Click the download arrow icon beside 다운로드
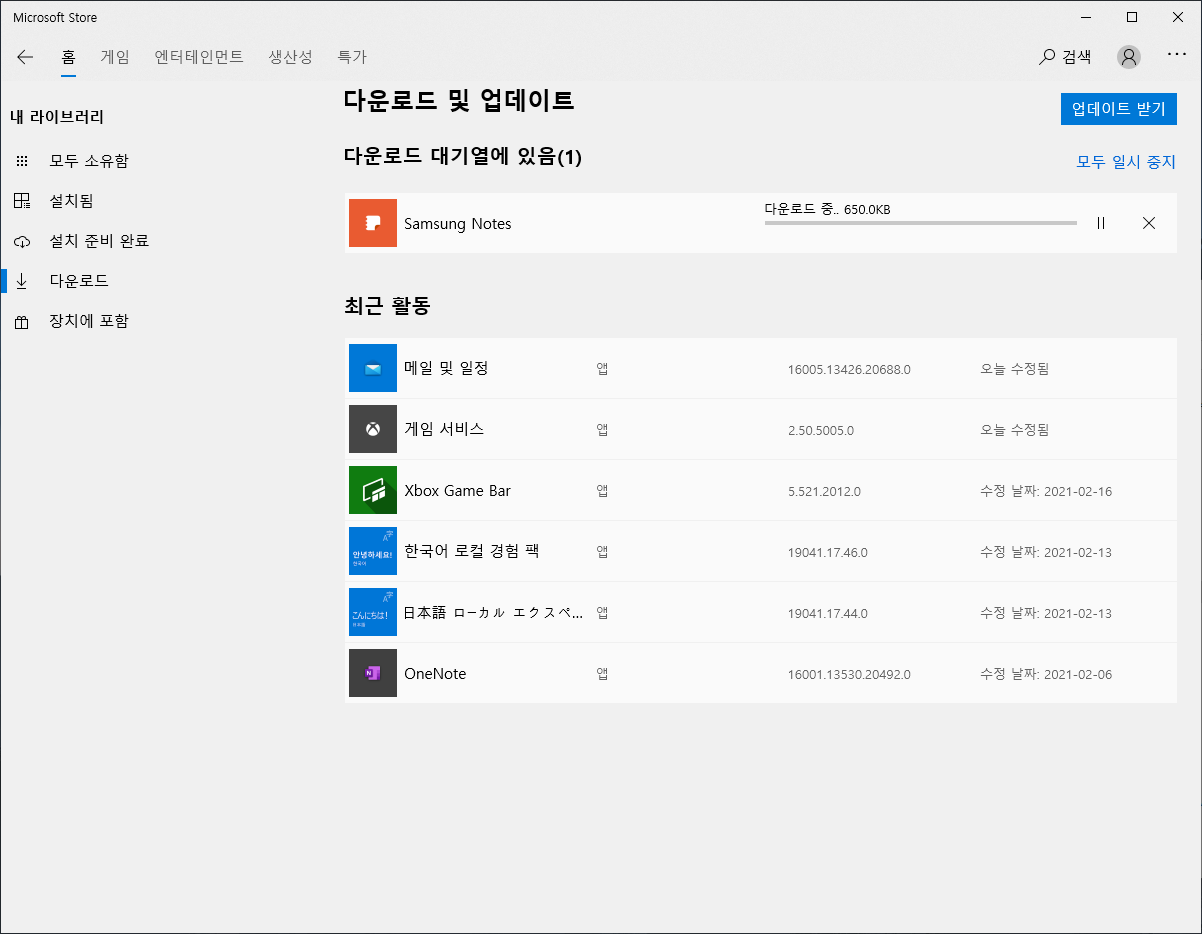This screenshot has height=934, width=1202. [22, 281]
